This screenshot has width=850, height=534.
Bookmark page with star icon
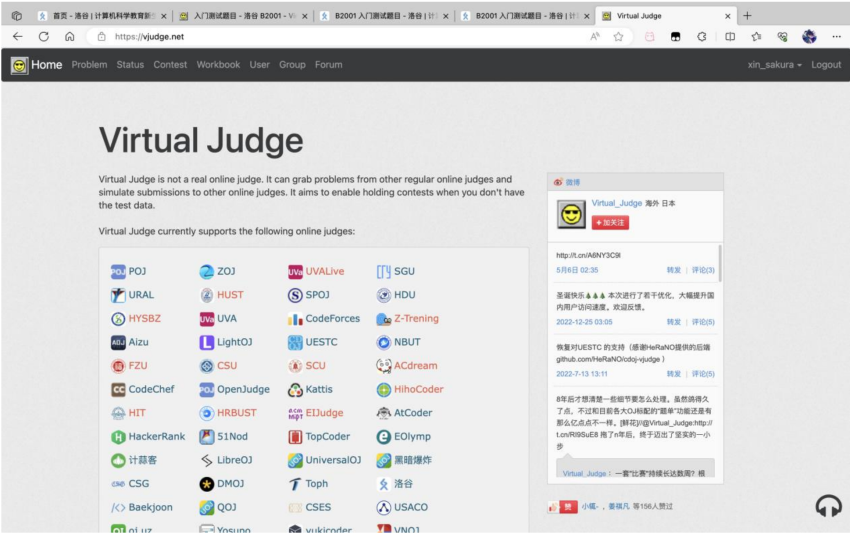click(x=618, y=36)
